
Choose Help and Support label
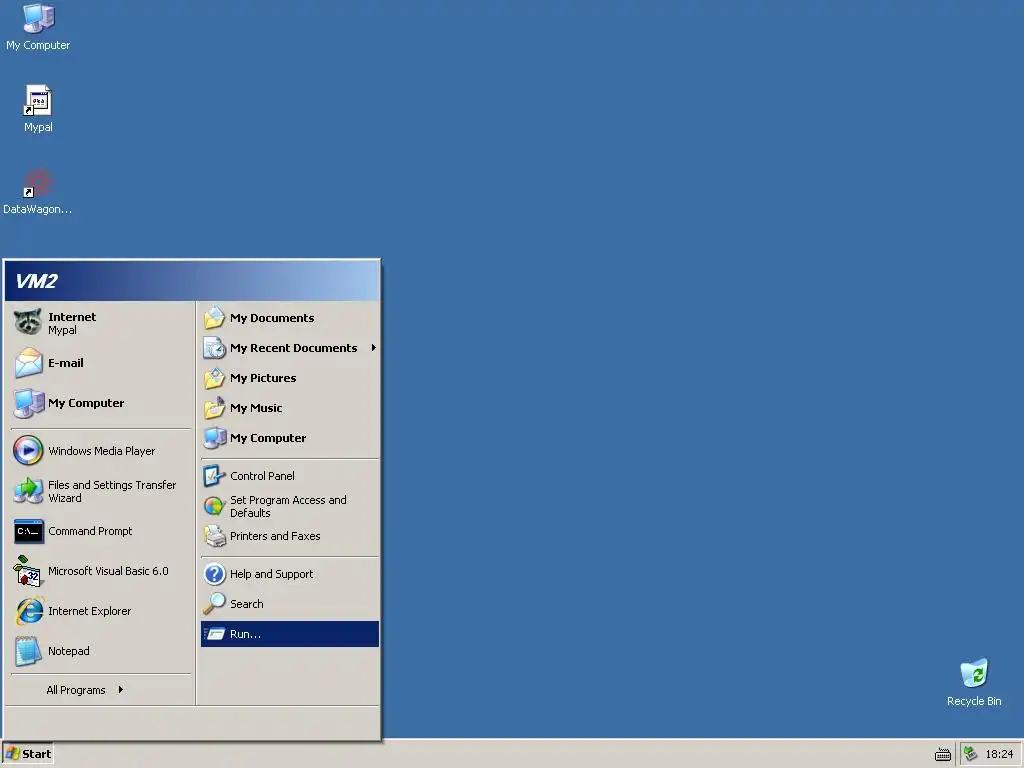tap(271, 574)
